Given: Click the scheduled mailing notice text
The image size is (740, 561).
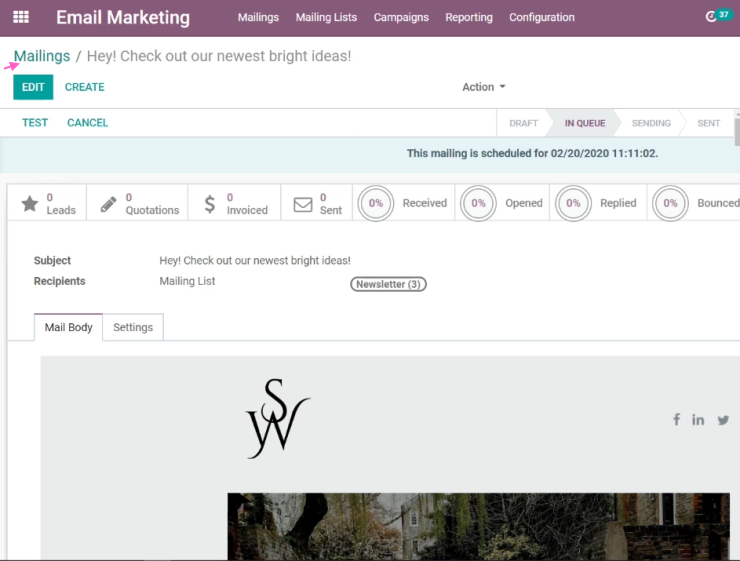Looking at the screenshot, I should pos(532,153).
